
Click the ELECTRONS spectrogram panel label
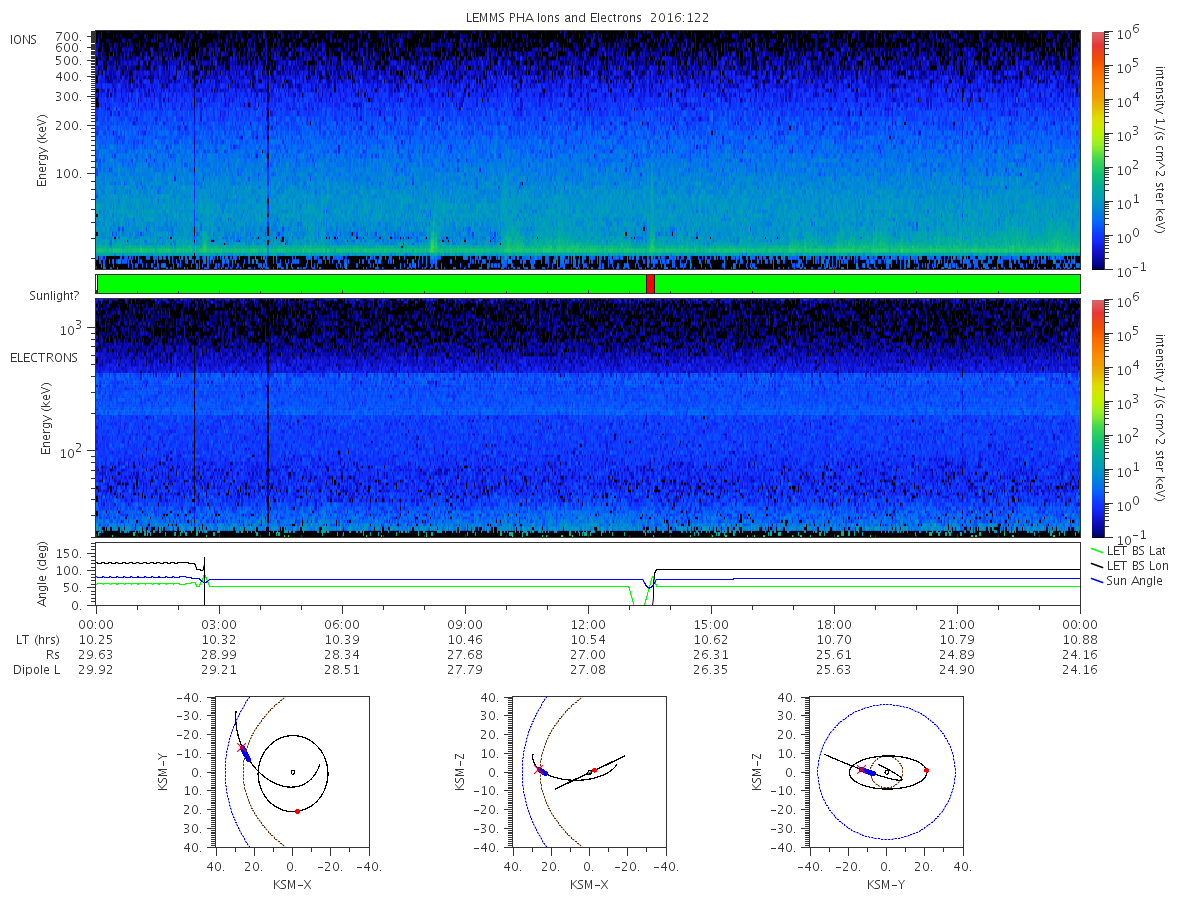tap(43, 357)
